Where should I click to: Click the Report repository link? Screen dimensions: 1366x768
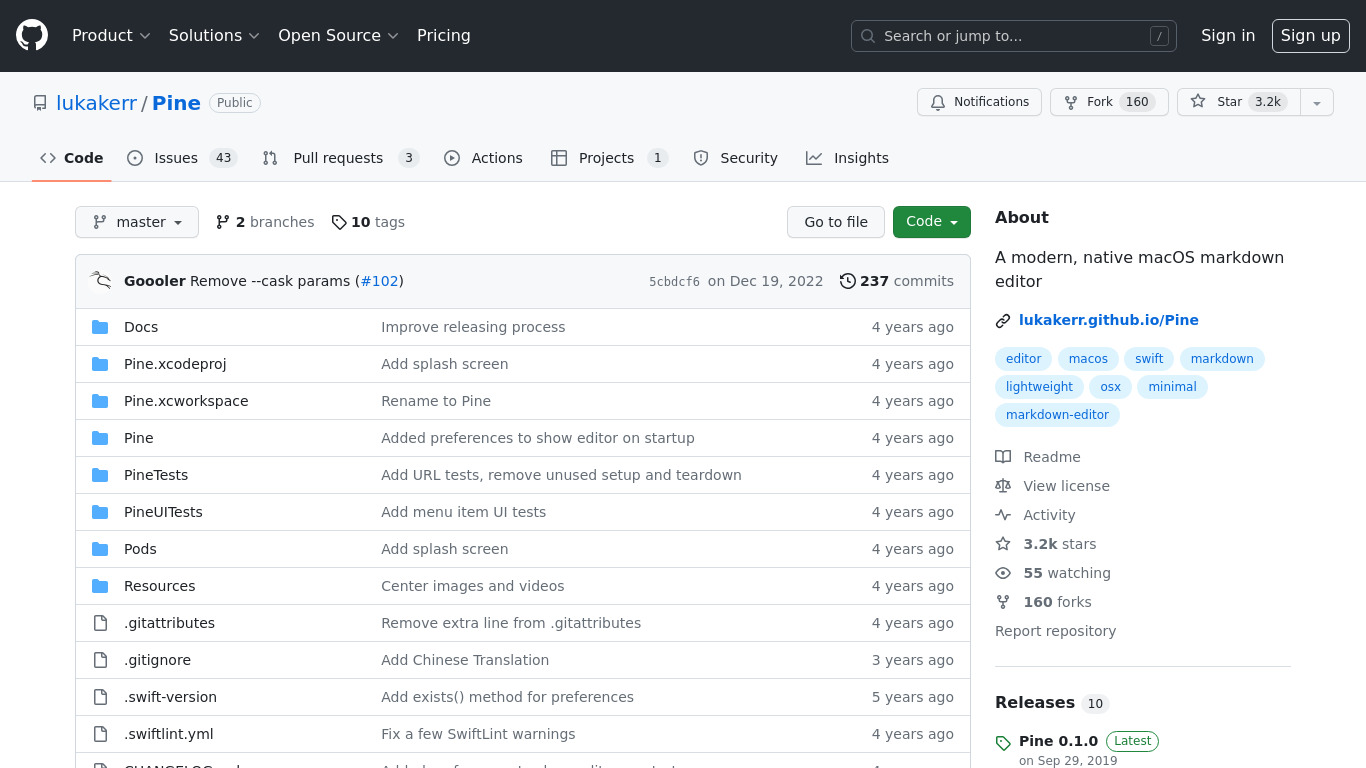pyautogui.click(x=1055, y=631)
